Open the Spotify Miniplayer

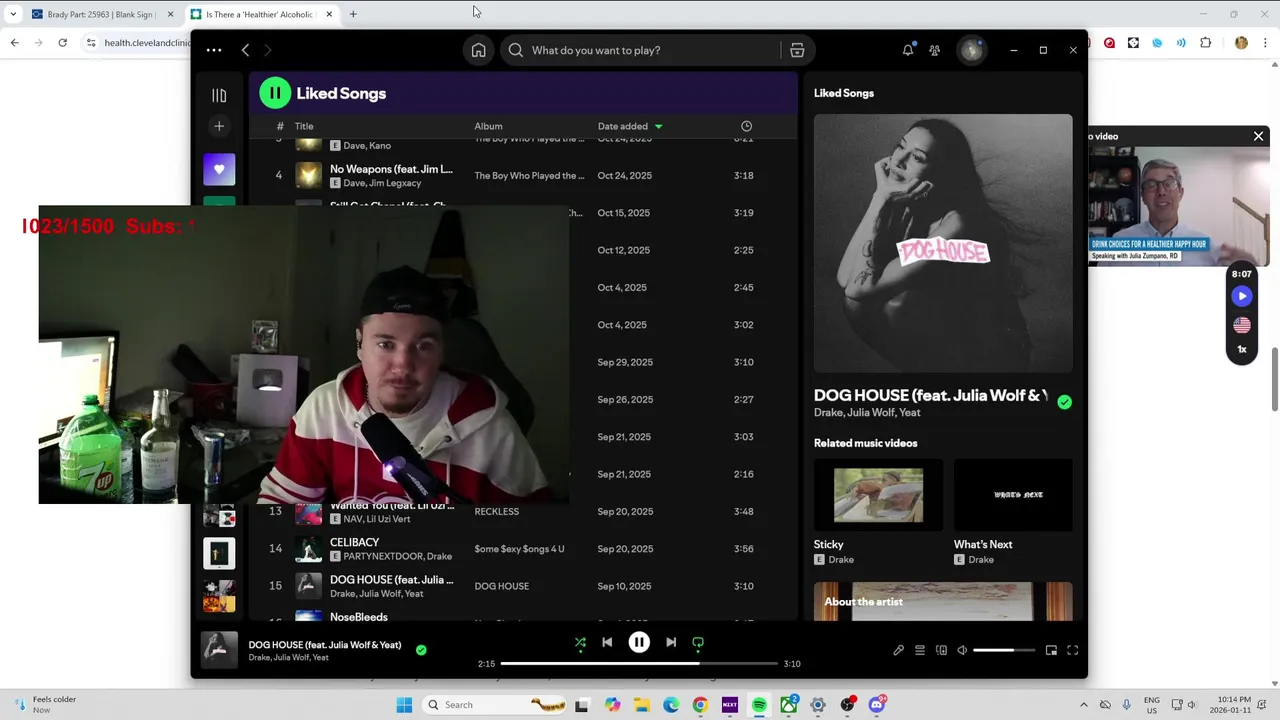(x=1051, y=650)
